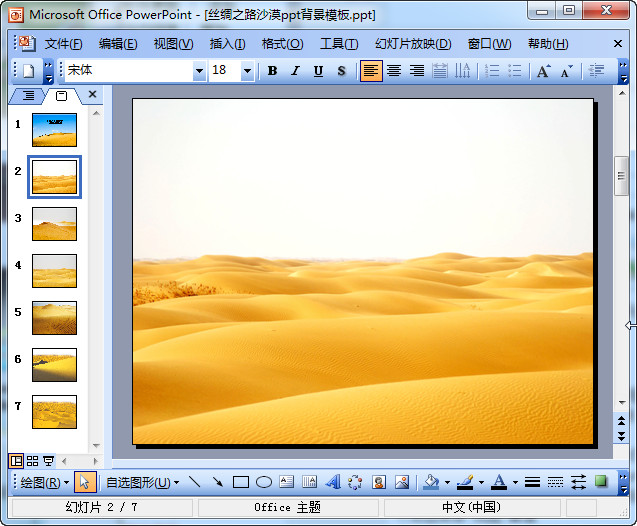This screenshot has height=526, width=637.
Task: Open the 编辑(E) menu
Action: pos(118,43)
